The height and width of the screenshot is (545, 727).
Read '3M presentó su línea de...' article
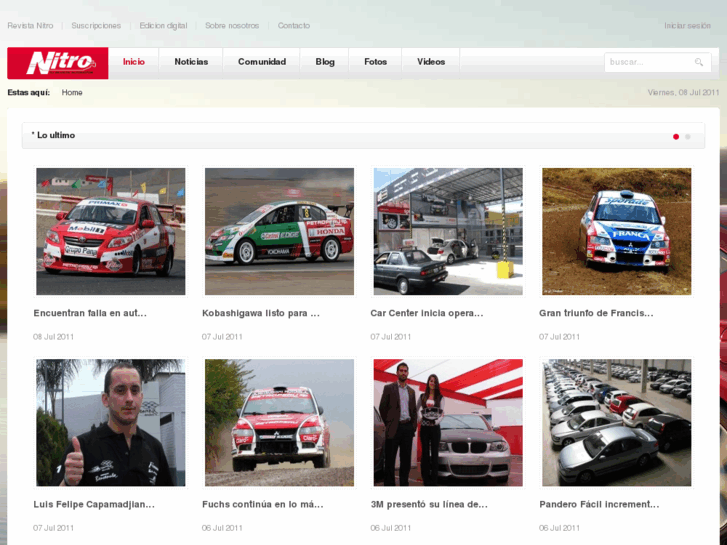[429, 504]
